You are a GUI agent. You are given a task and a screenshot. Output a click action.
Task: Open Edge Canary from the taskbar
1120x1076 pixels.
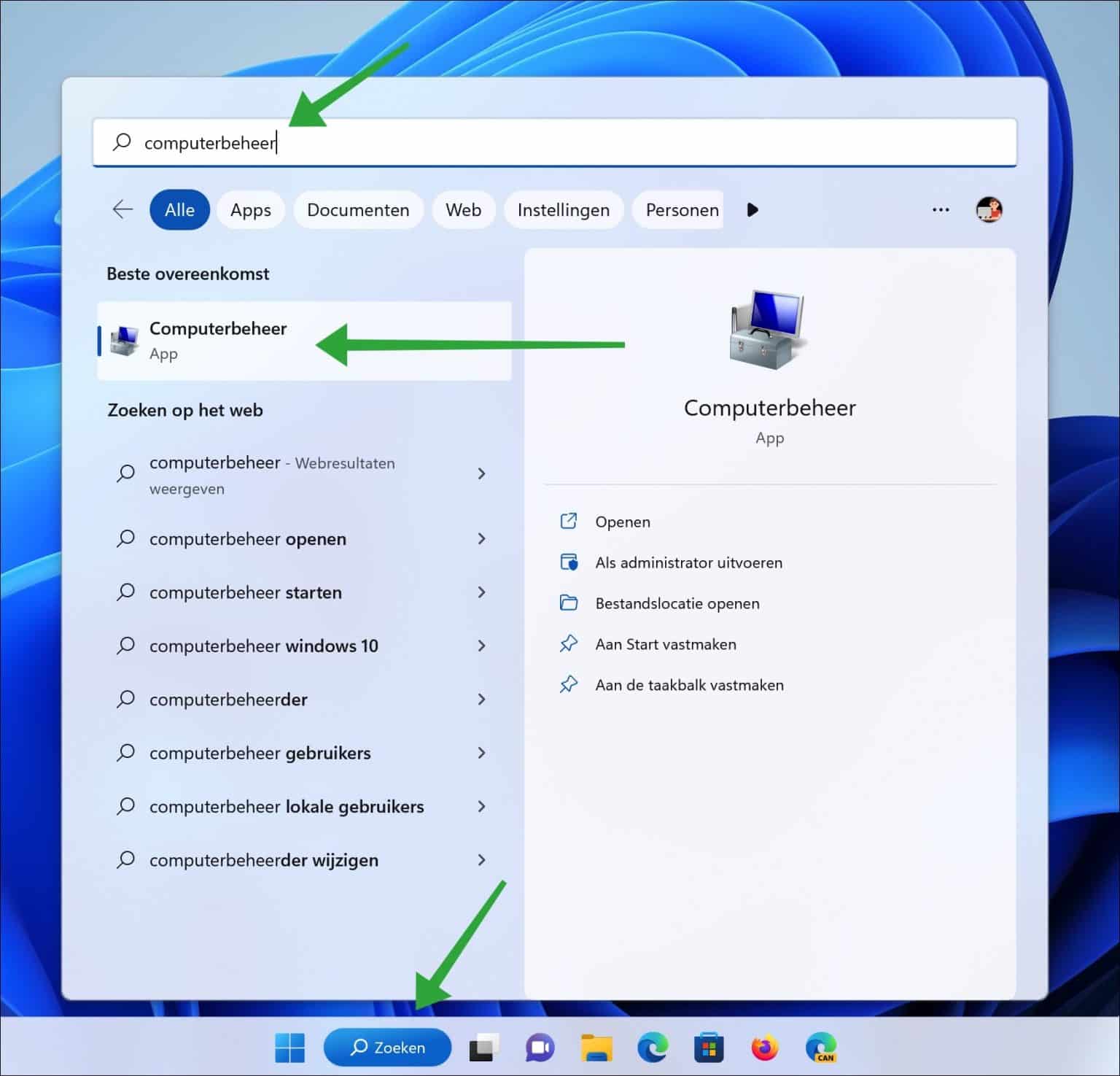pyautogui.click(x=821, y=1047)
